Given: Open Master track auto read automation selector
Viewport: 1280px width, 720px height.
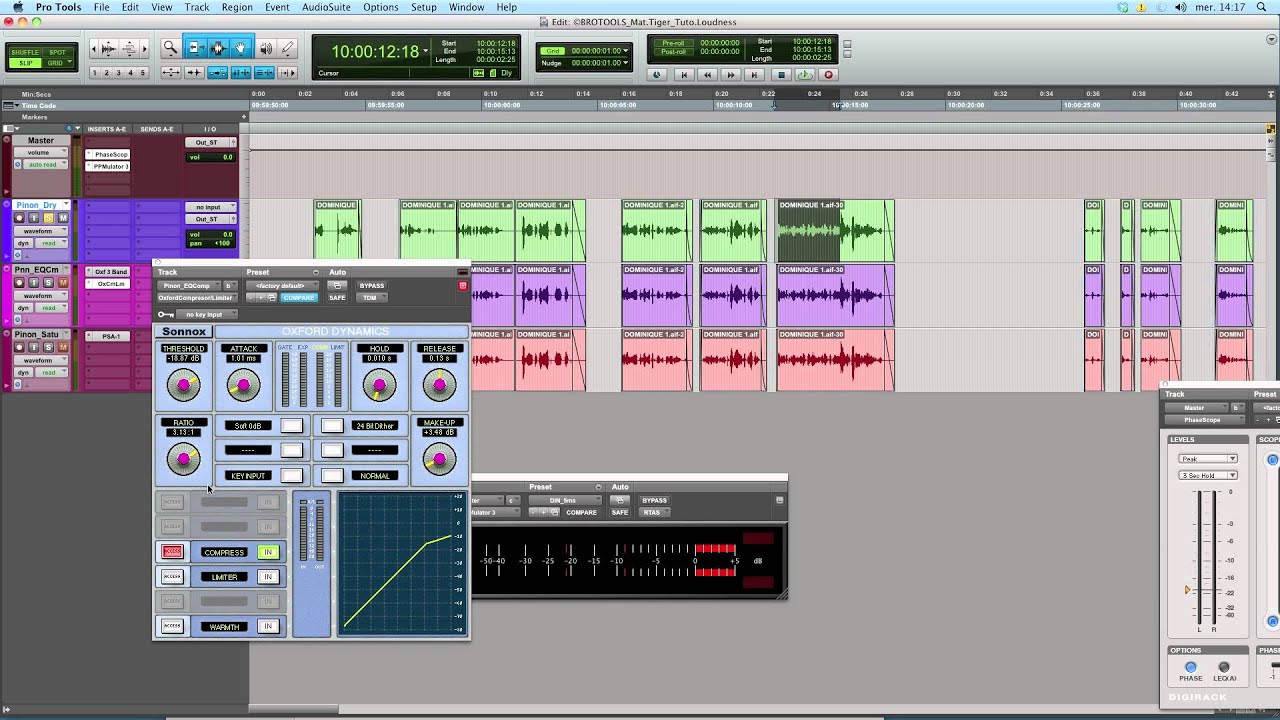Looking at the screenshot, I should pos(44,165).
